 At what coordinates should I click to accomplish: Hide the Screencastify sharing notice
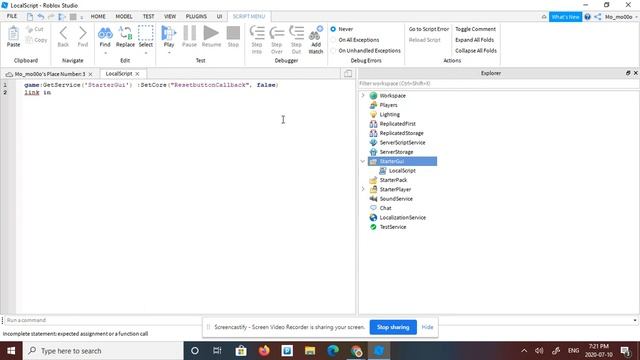coord(427,327)
